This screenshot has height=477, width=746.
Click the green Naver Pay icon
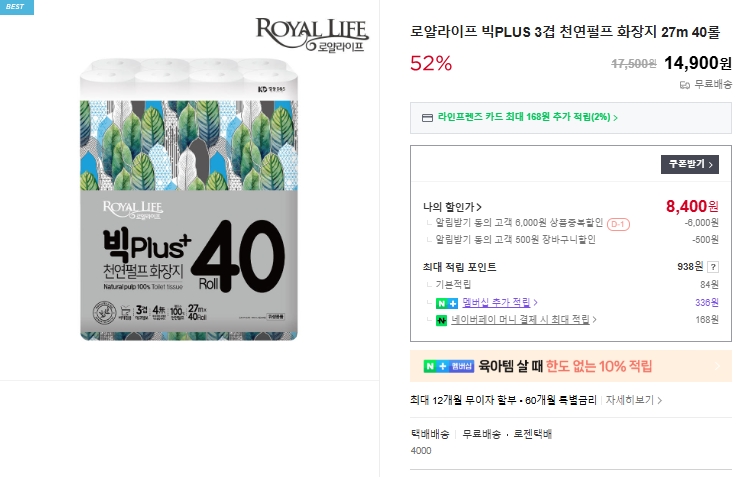click(441, 321)
